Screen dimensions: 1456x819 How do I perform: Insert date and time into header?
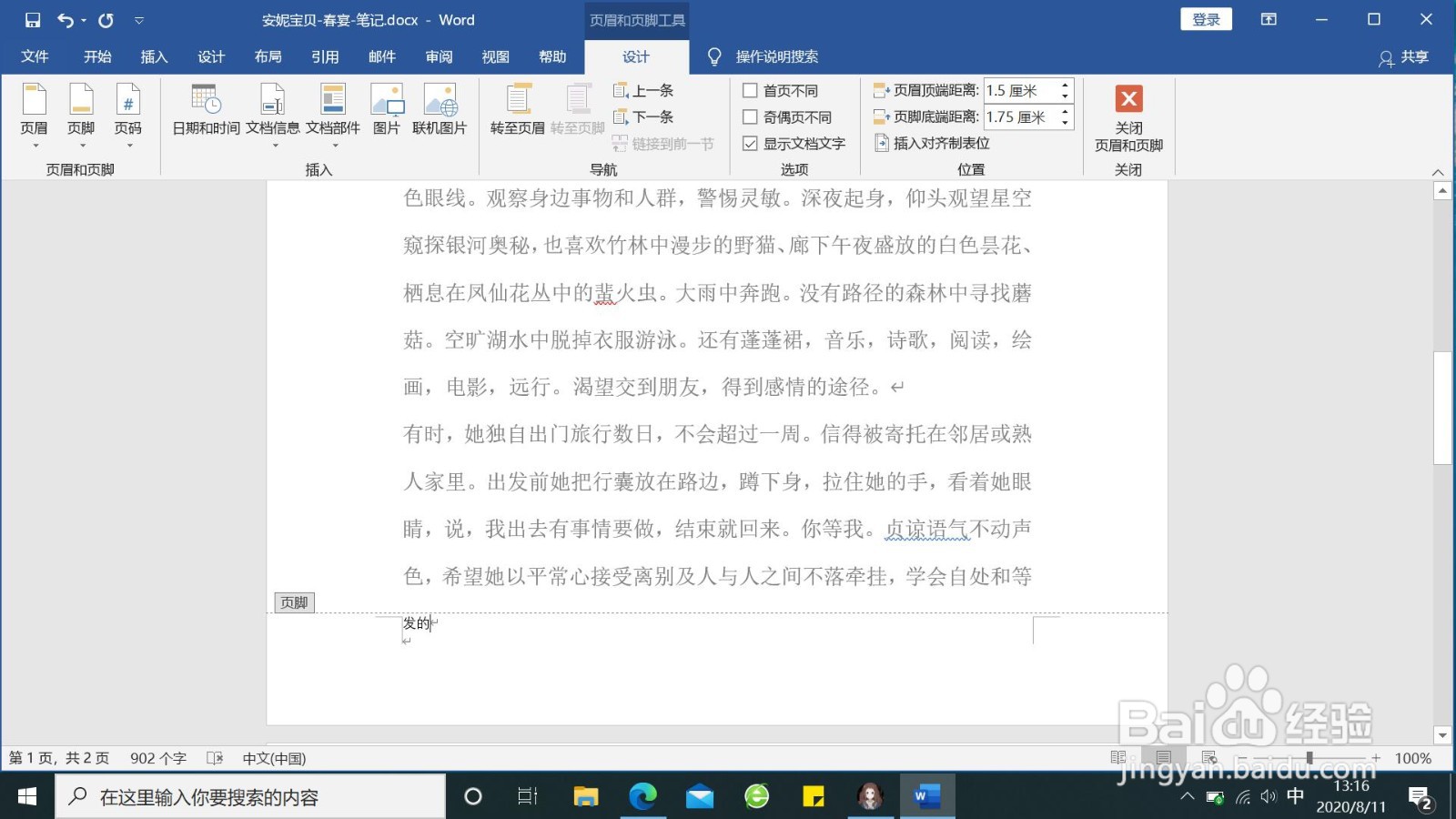point(205,113)
